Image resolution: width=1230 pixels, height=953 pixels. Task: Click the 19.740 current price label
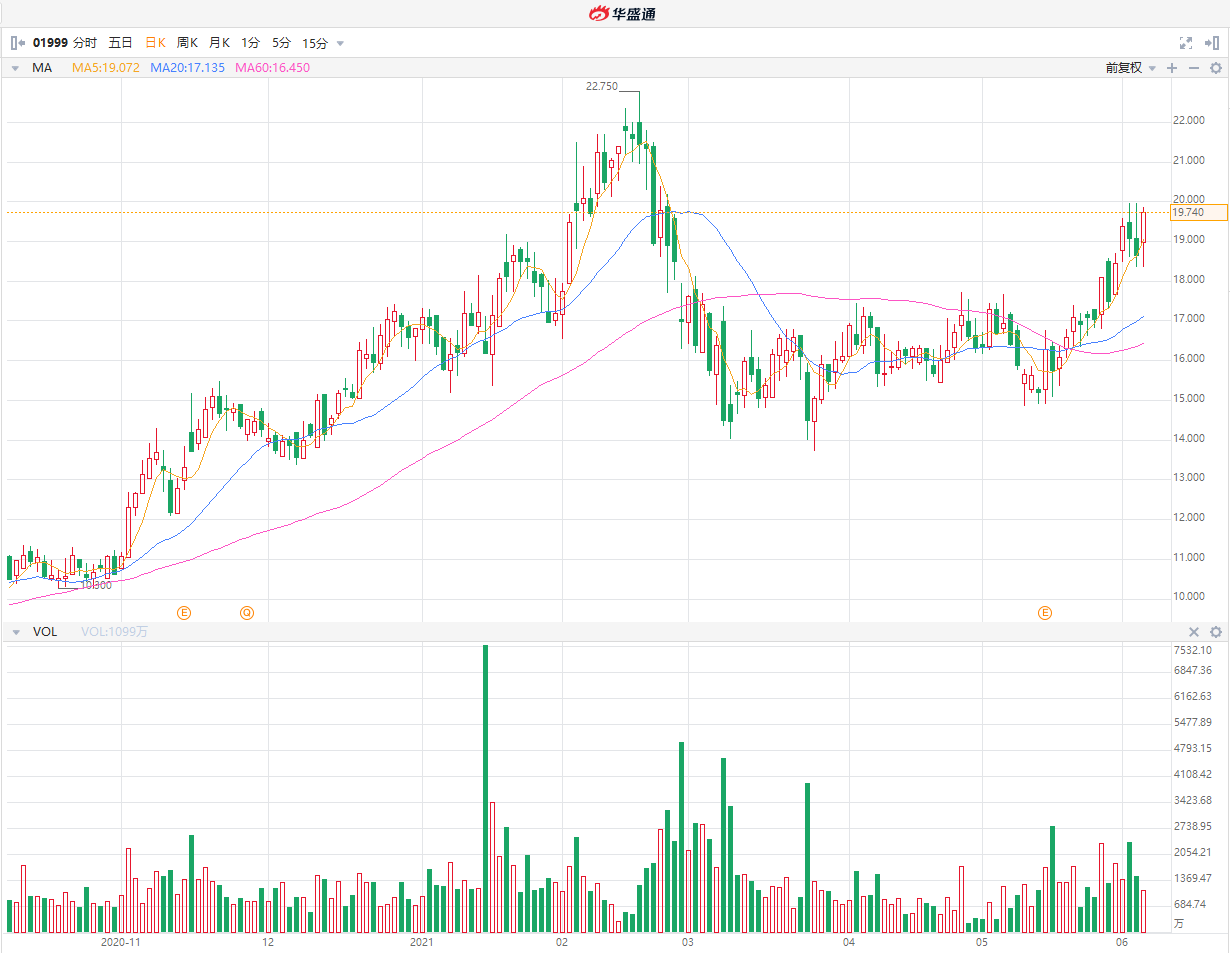(x=1187, y=213)
